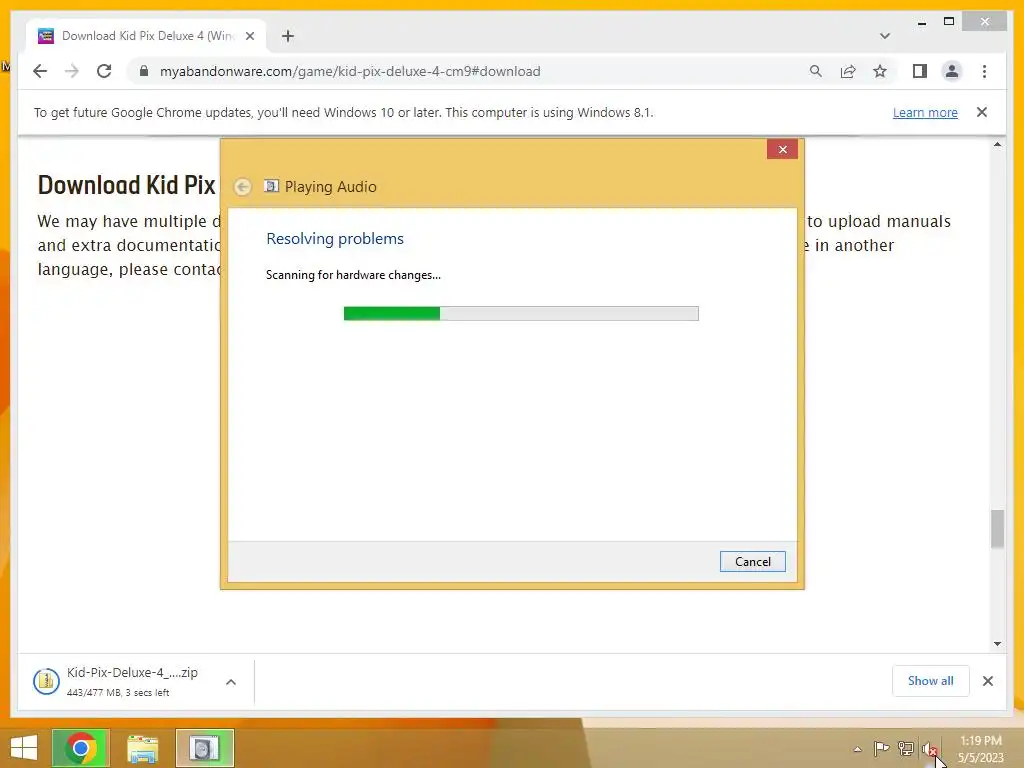Share this page using the share icon

(848, 71)
